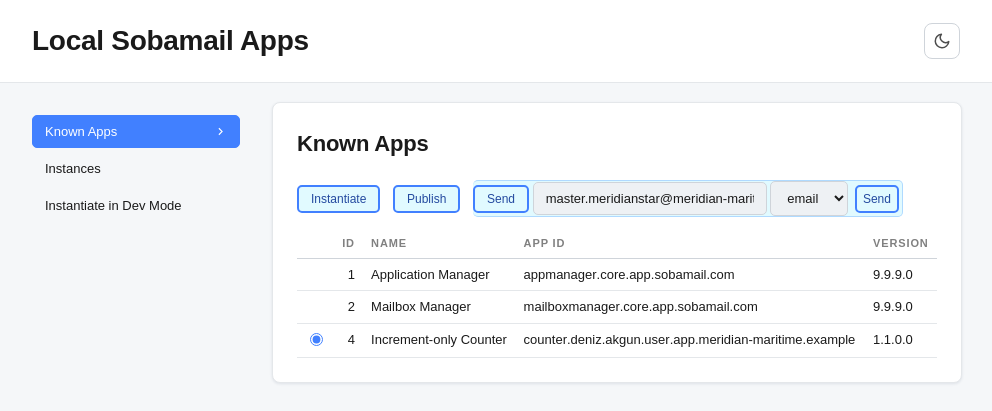Click ID 2 cell
Viewport: 992px width, 411px height.
click(351, 307)
